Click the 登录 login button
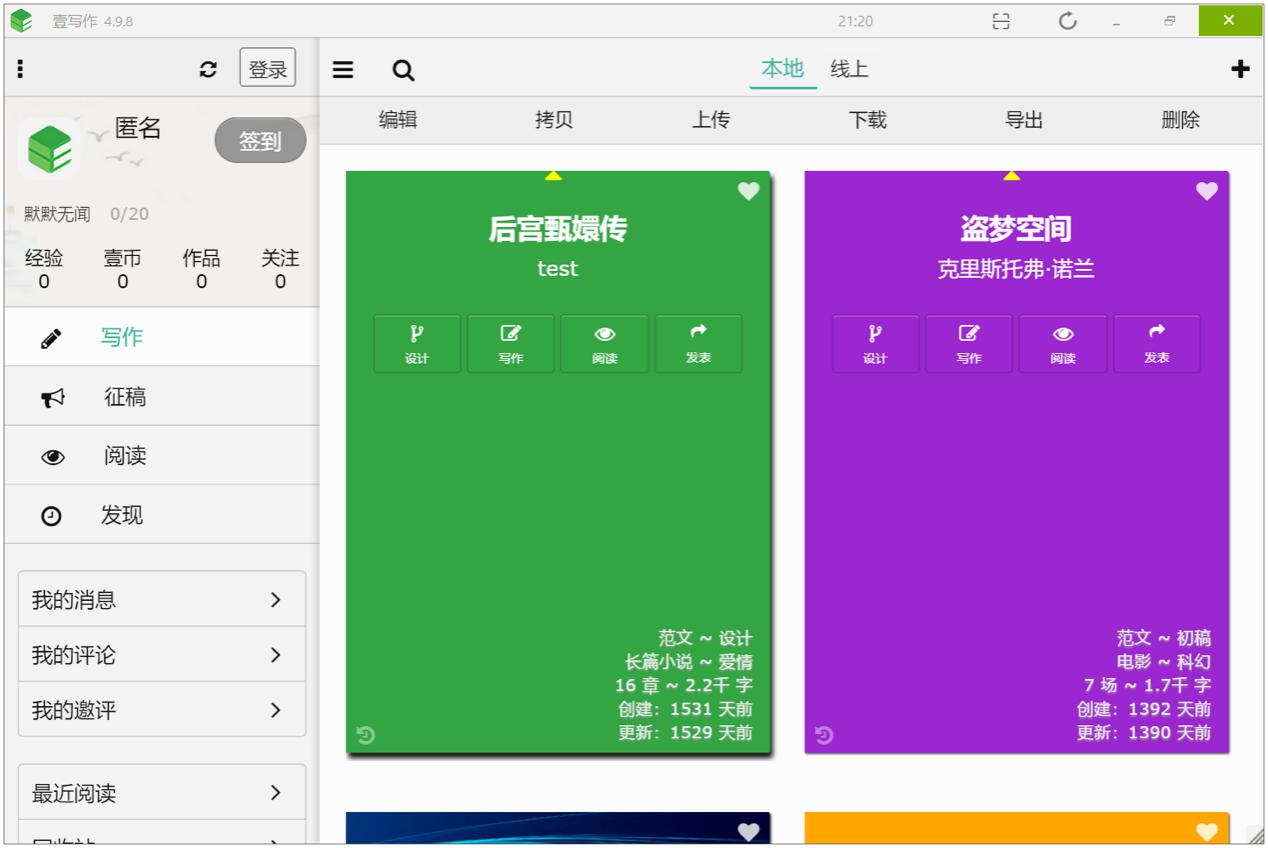Viewport: 1268px width, 848px height. tap(268, 69)
